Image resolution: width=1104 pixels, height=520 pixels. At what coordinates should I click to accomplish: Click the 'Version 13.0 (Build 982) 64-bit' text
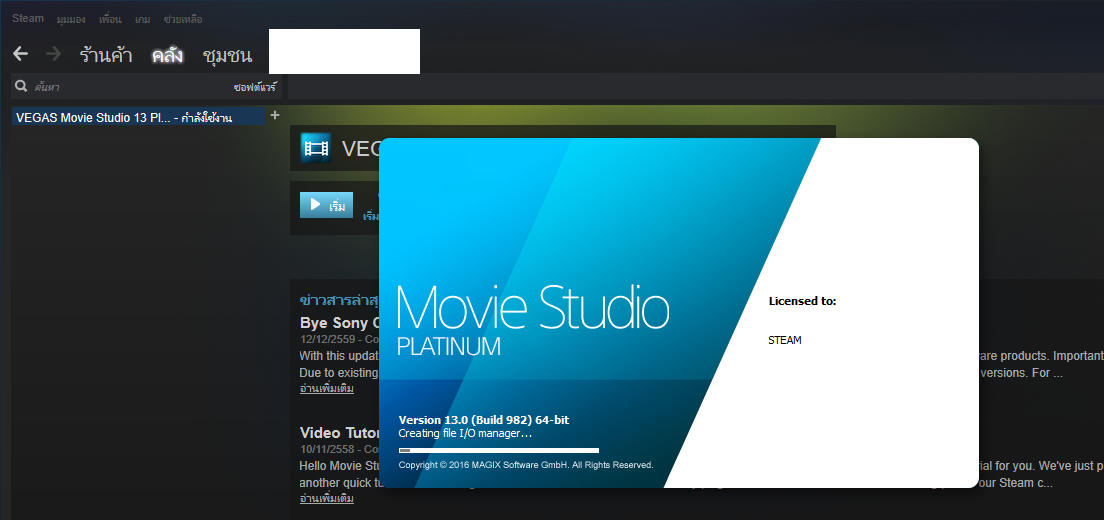point(484,420)
